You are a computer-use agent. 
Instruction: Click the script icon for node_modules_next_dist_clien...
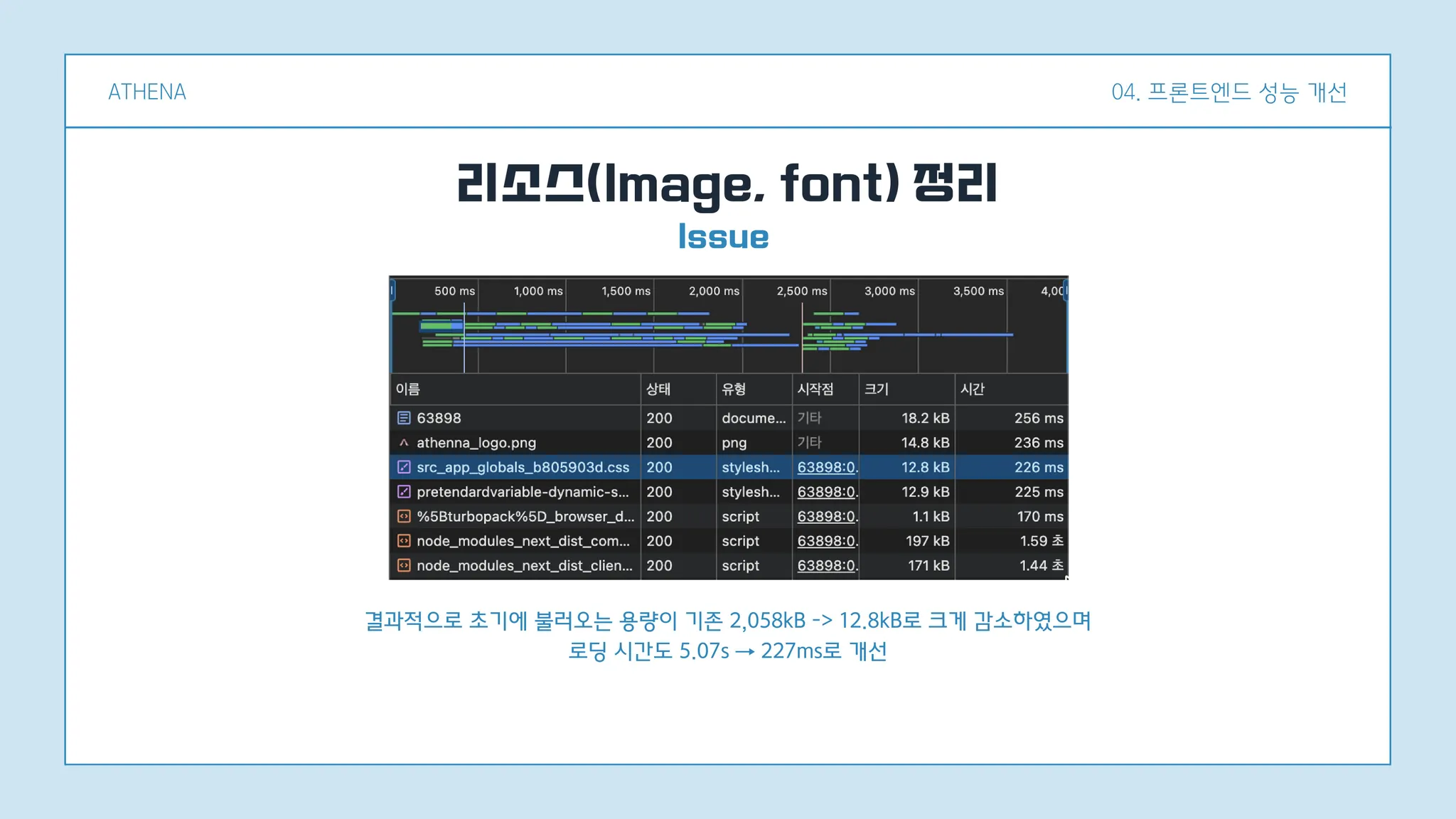point(404,565)
